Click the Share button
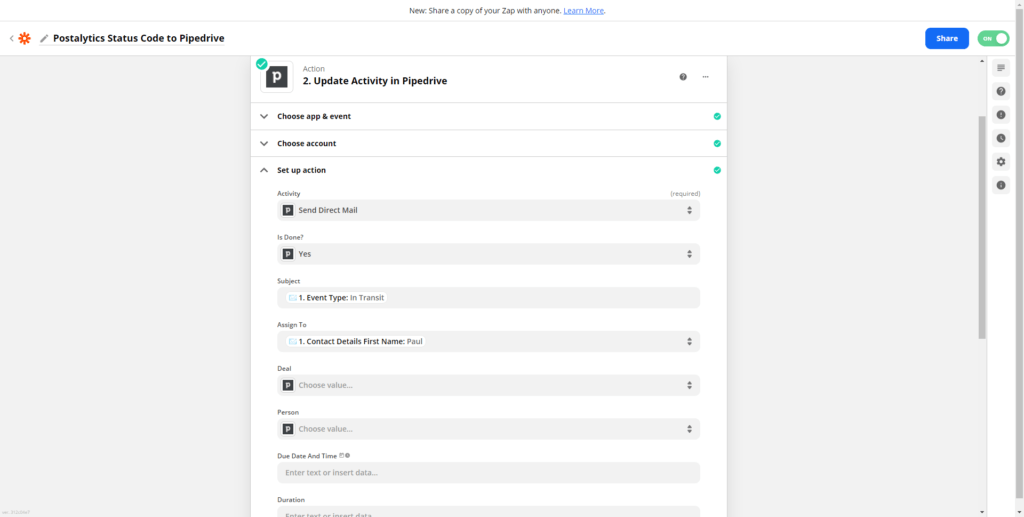1024x517 pixels. click(946, 39)
